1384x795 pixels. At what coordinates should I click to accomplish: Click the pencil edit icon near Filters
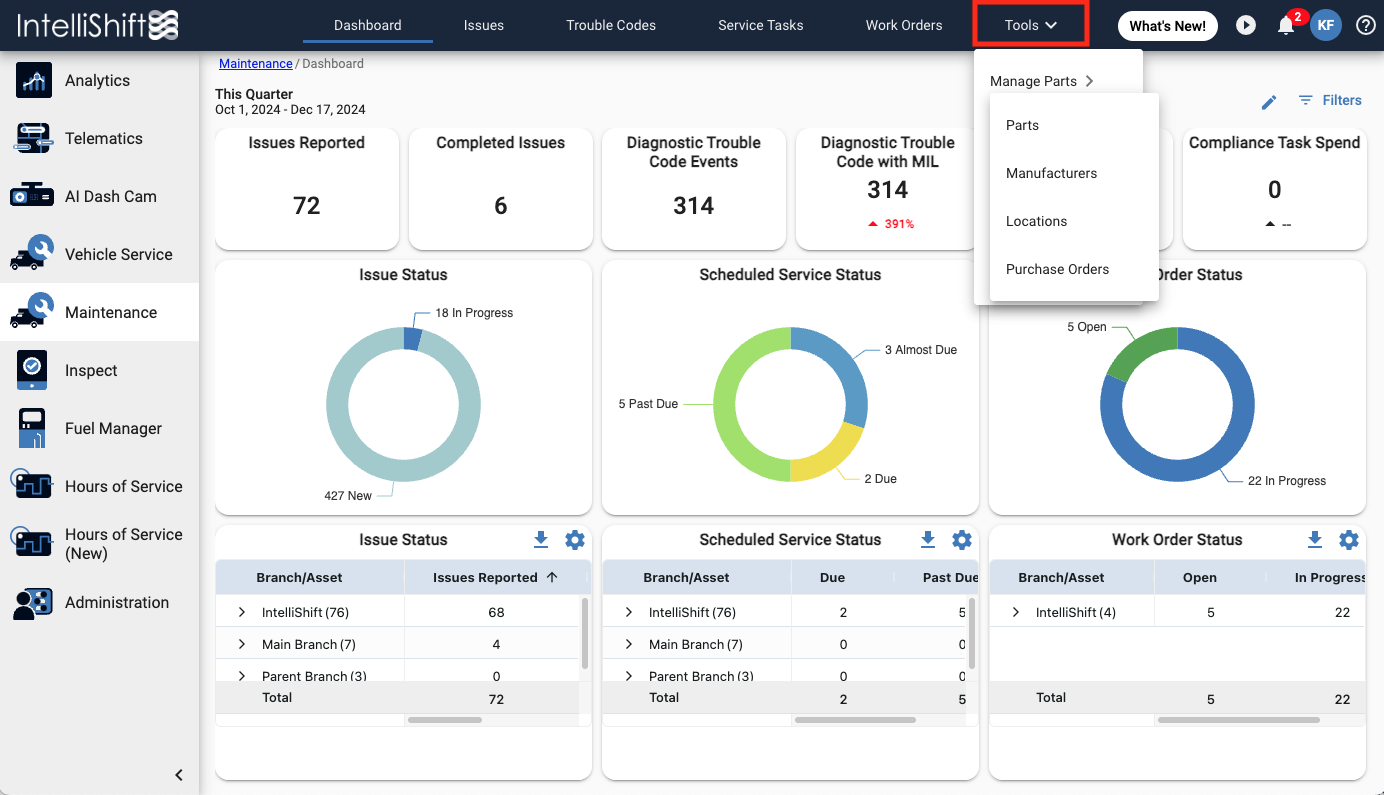click(1268, 101)
